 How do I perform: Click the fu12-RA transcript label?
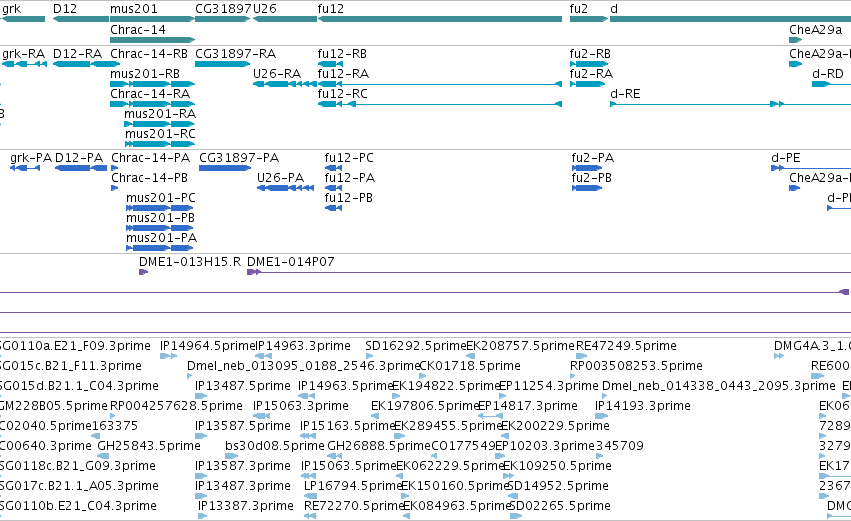click(343, 74)
